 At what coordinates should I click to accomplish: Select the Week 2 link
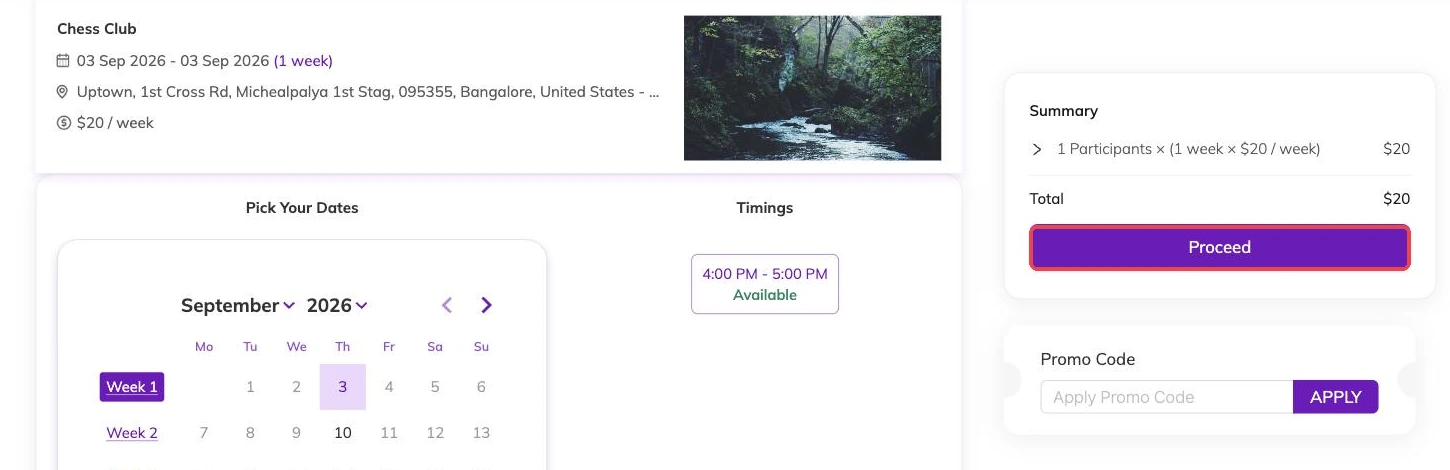tap(132, 433)
